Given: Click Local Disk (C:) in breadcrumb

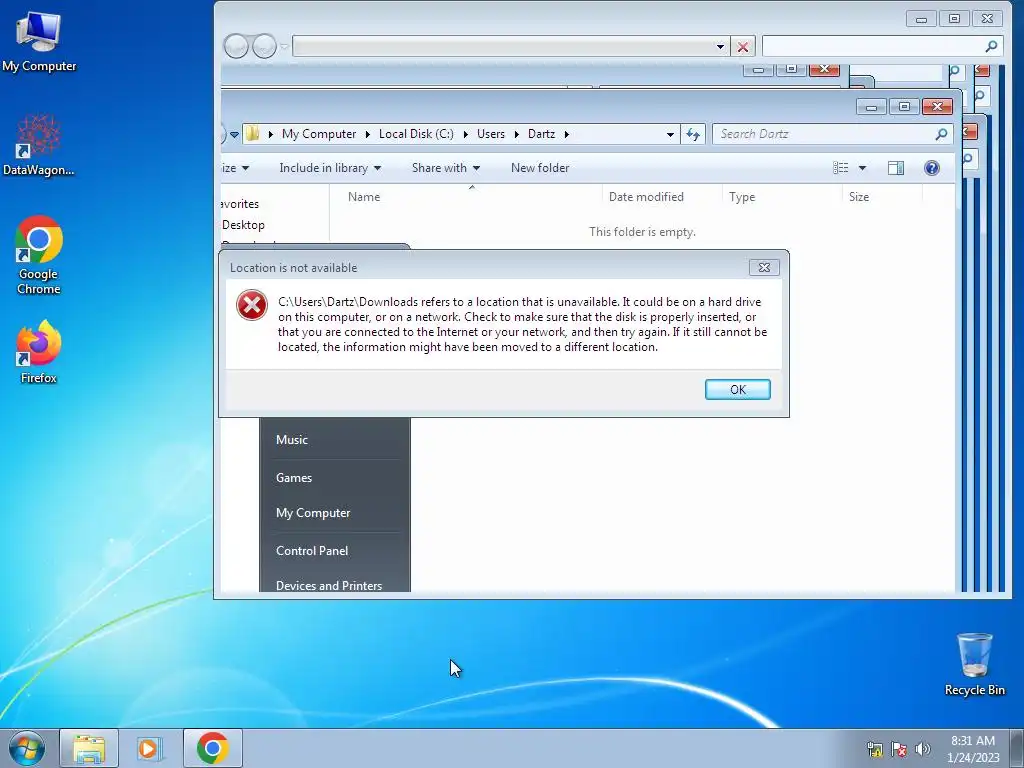Looking at the screenshot, I should pyautogui.click(x=416, y=134).
